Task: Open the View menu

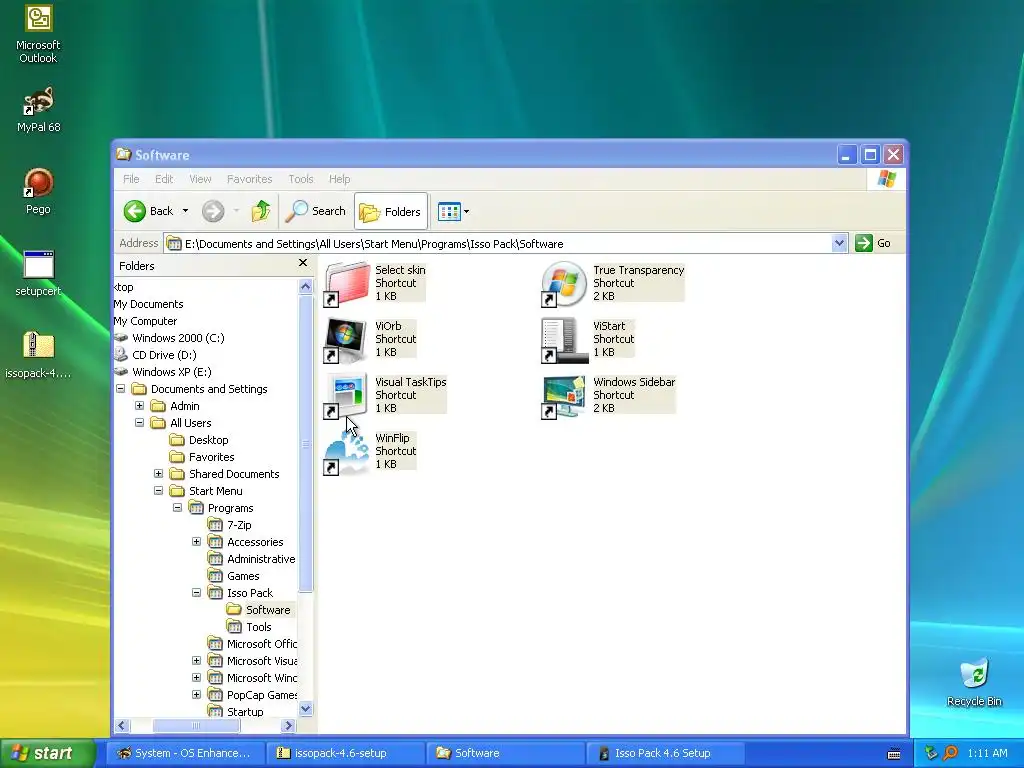Action: click(200, 179)
